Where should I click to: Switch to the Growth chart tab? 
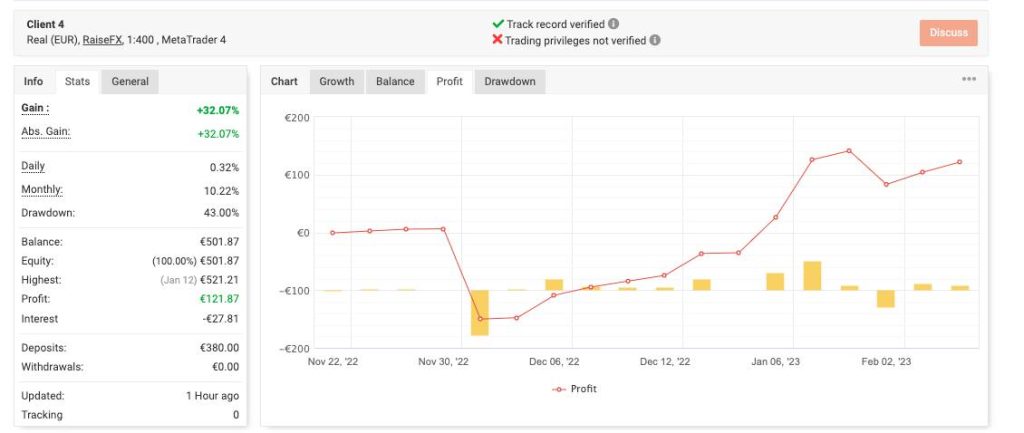(x=336, y=82)
